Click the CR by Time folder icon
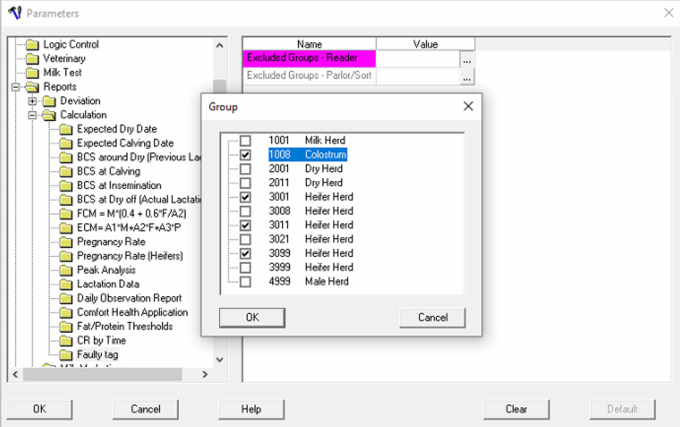 pyautogui.click(x=66, y=340)
